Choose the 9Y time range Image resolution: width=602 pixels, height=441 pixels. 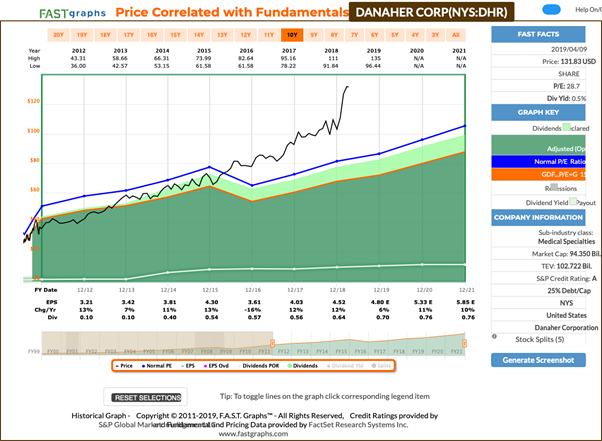tap(314, 35)
